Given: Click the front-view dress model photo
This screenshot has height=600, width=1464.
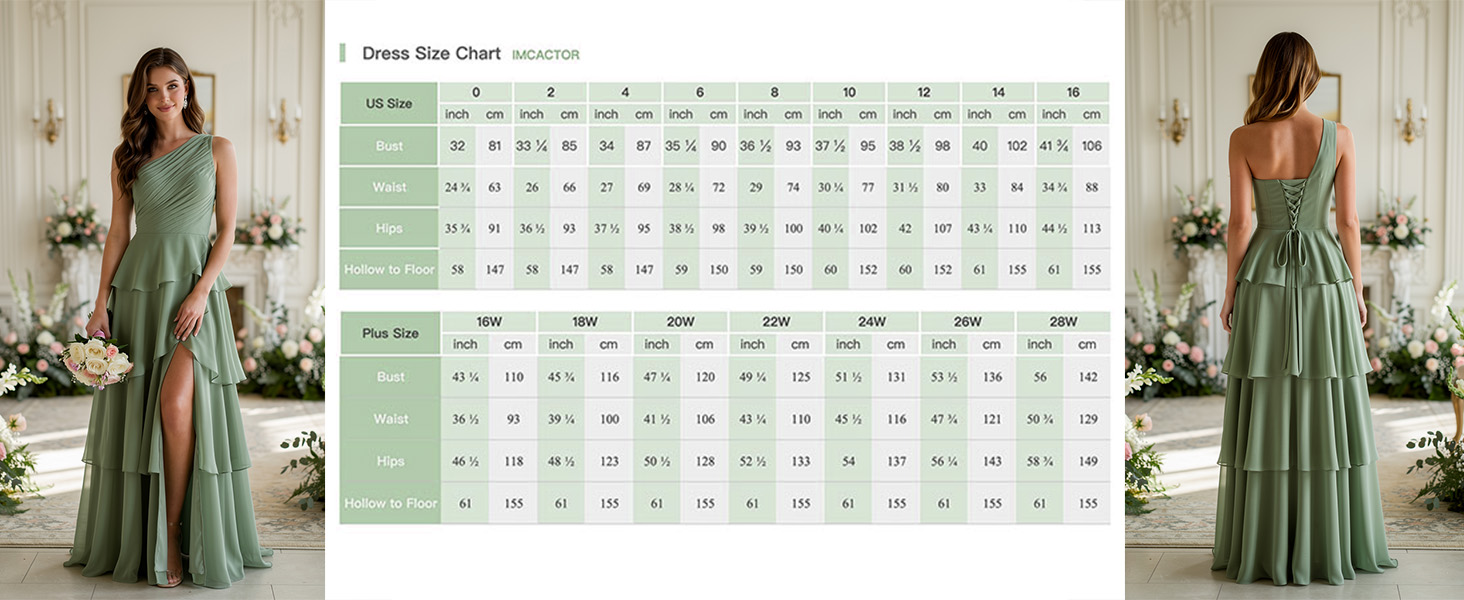Looking at the screenshot, I should (x=162, y=300).
